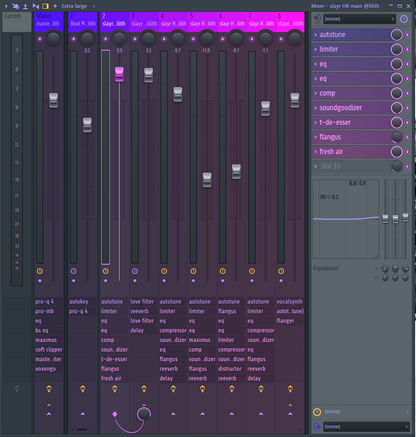The image size is (416, 437).
Task: Select track 8 header
Action: point(290,22)
